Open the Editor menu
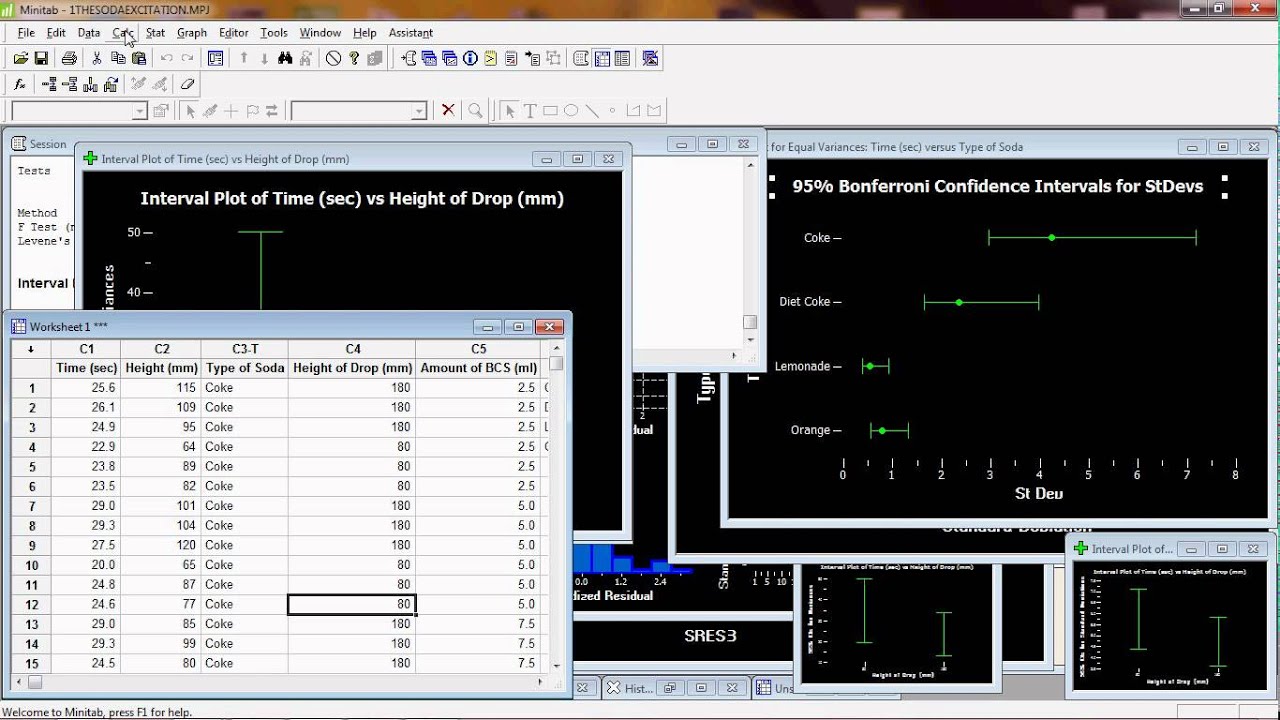 tap(234, 33)
